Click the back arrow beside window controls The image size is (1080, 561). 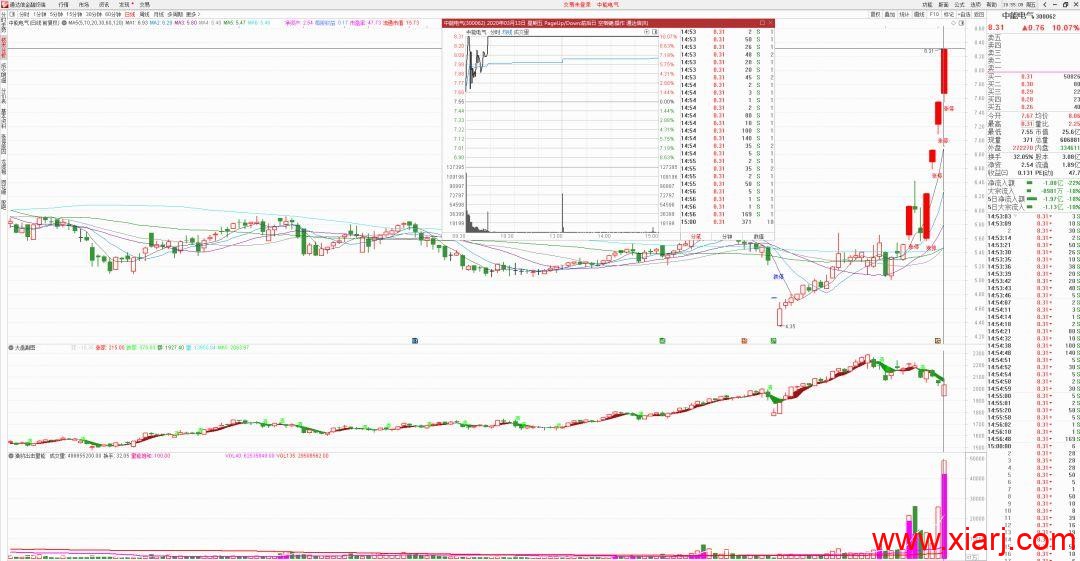[1045, 5]
